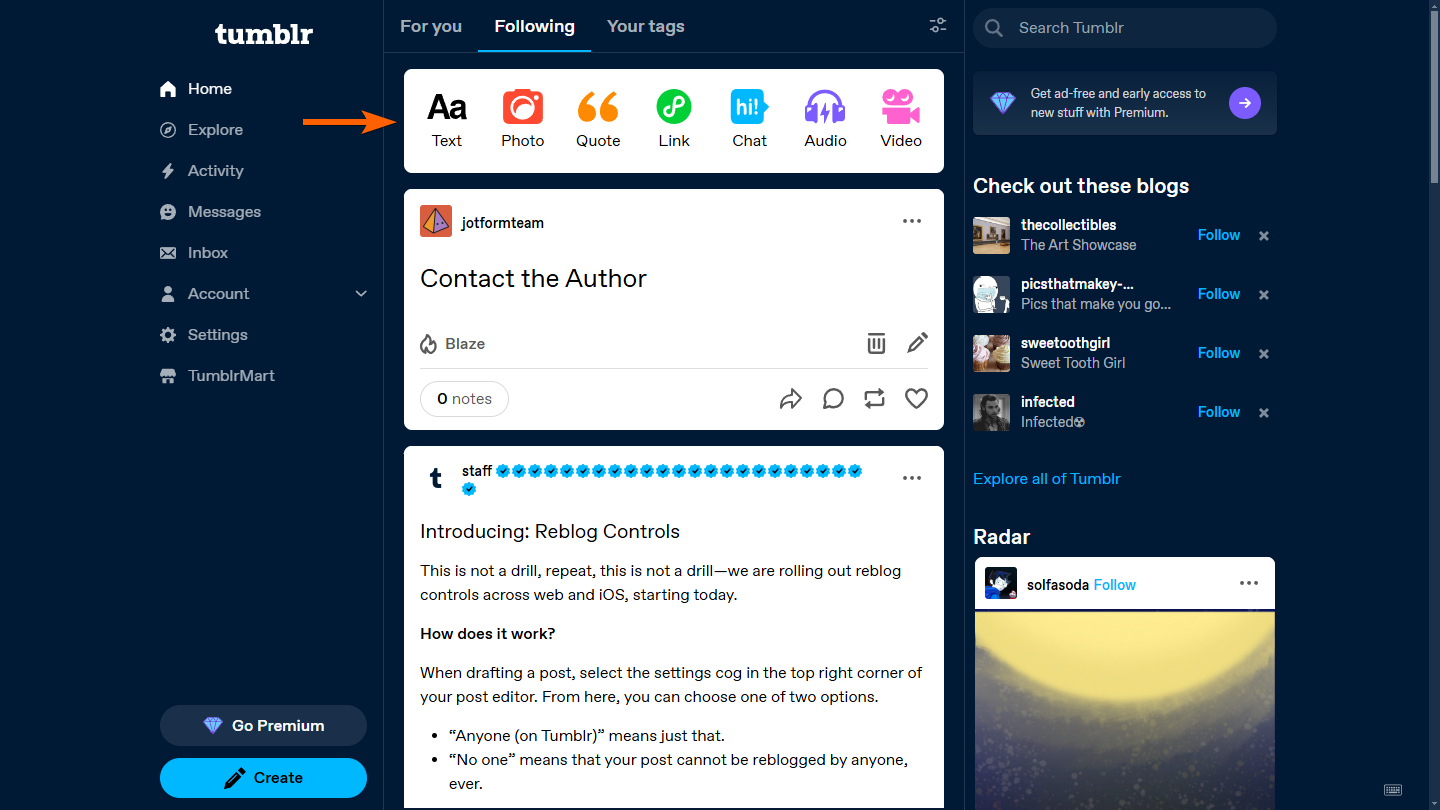Click the Create post button

(263, 778)
